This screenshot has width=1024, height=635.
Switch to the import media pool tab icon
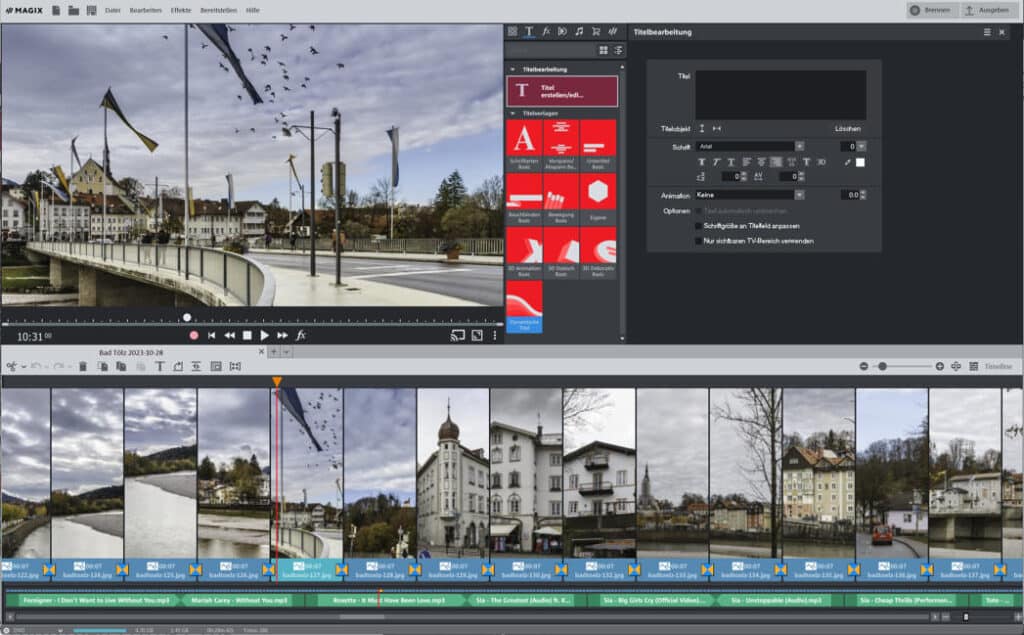coord(513,31)
